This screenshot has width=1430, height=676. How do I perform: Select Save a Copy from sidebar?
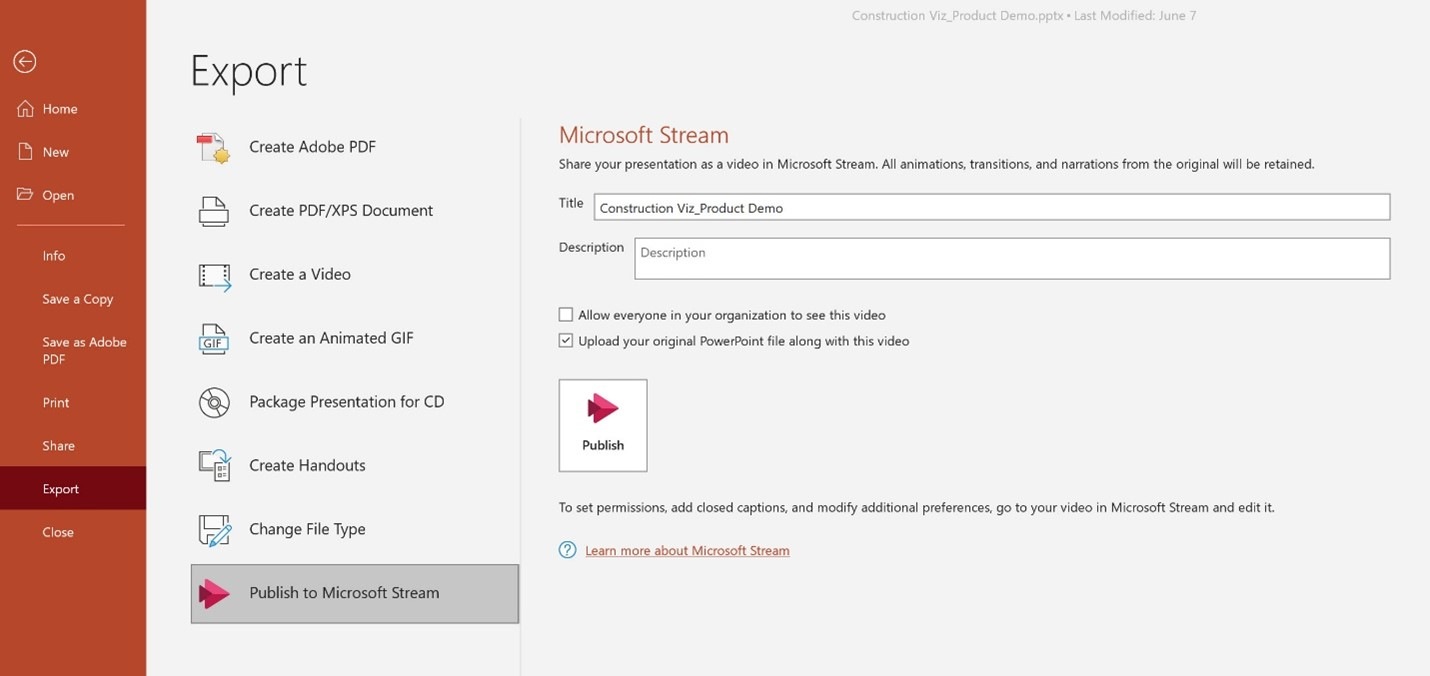pos(77,299)
